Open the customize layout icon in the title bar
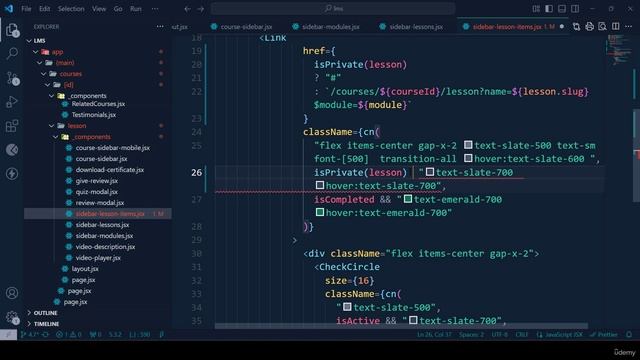The height and width of the screenshot is (360, 640). pyautogui.click(x=536, y=9)
